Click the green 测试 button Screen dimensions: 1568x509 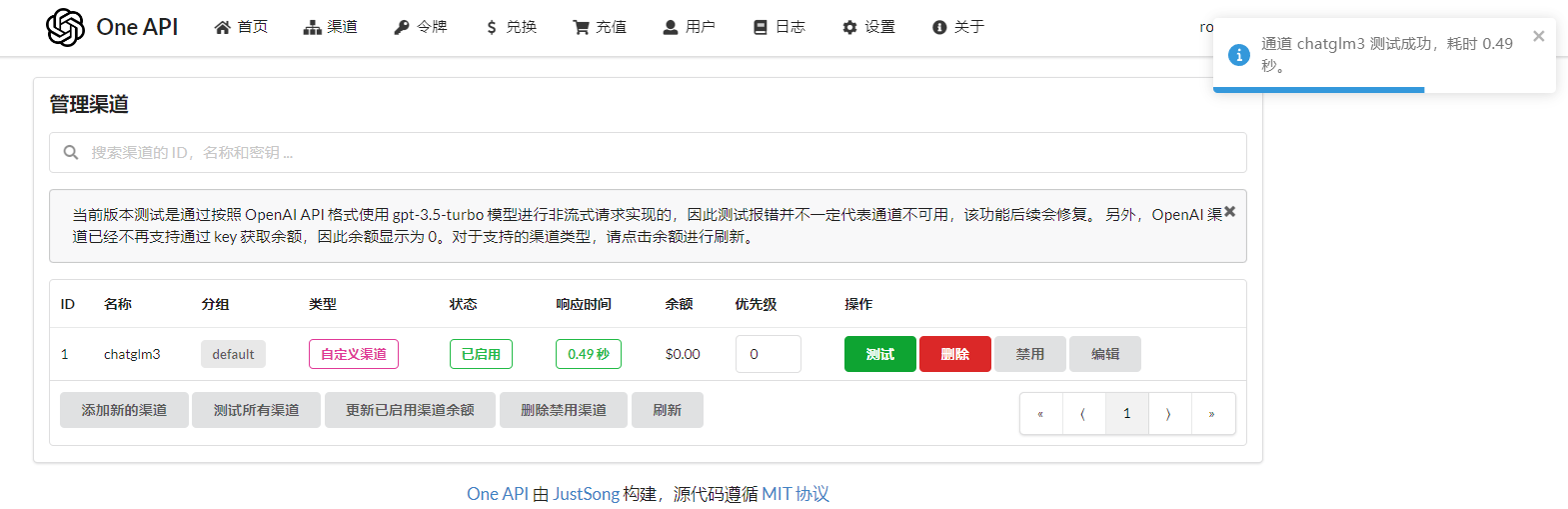point(880,354)
